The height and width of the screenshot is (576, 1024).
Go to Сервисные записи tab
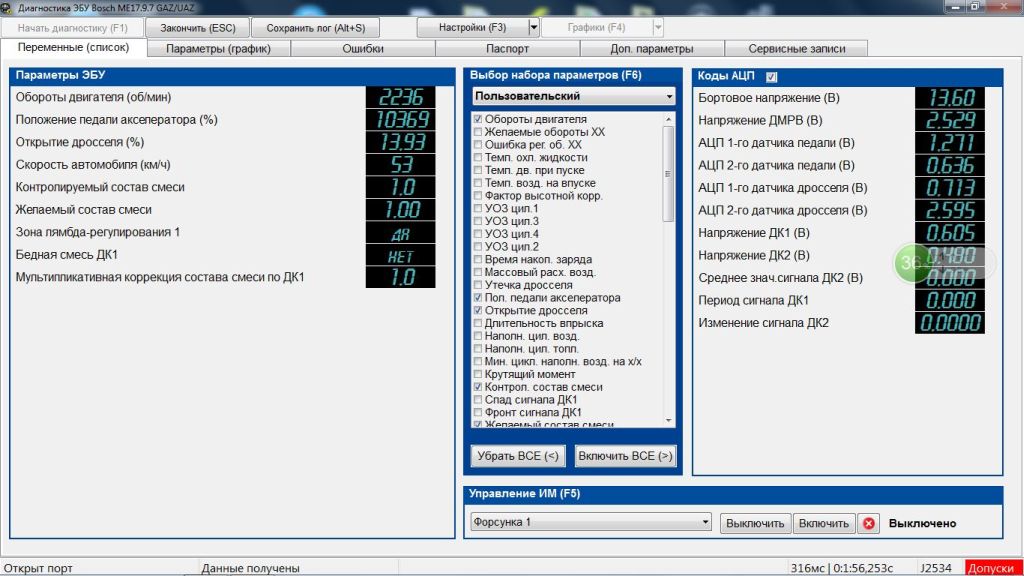[795, 48]
